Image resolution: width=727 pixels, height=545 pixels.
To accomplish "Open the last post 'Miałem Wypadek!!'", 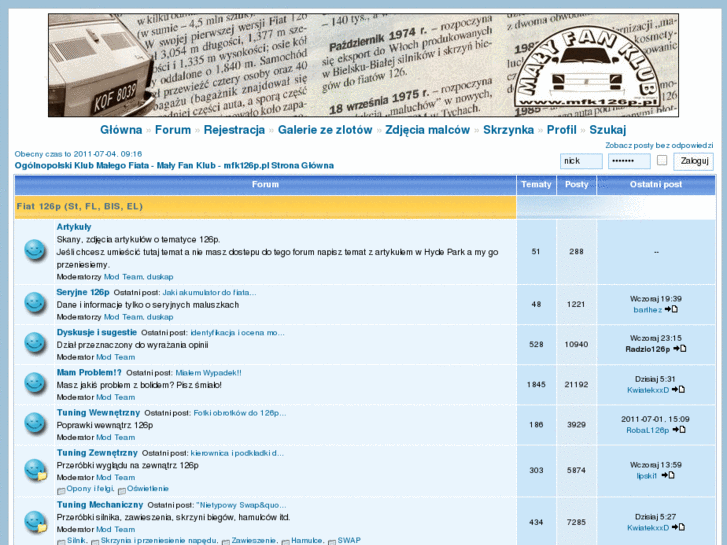I will tap(208, 373).
